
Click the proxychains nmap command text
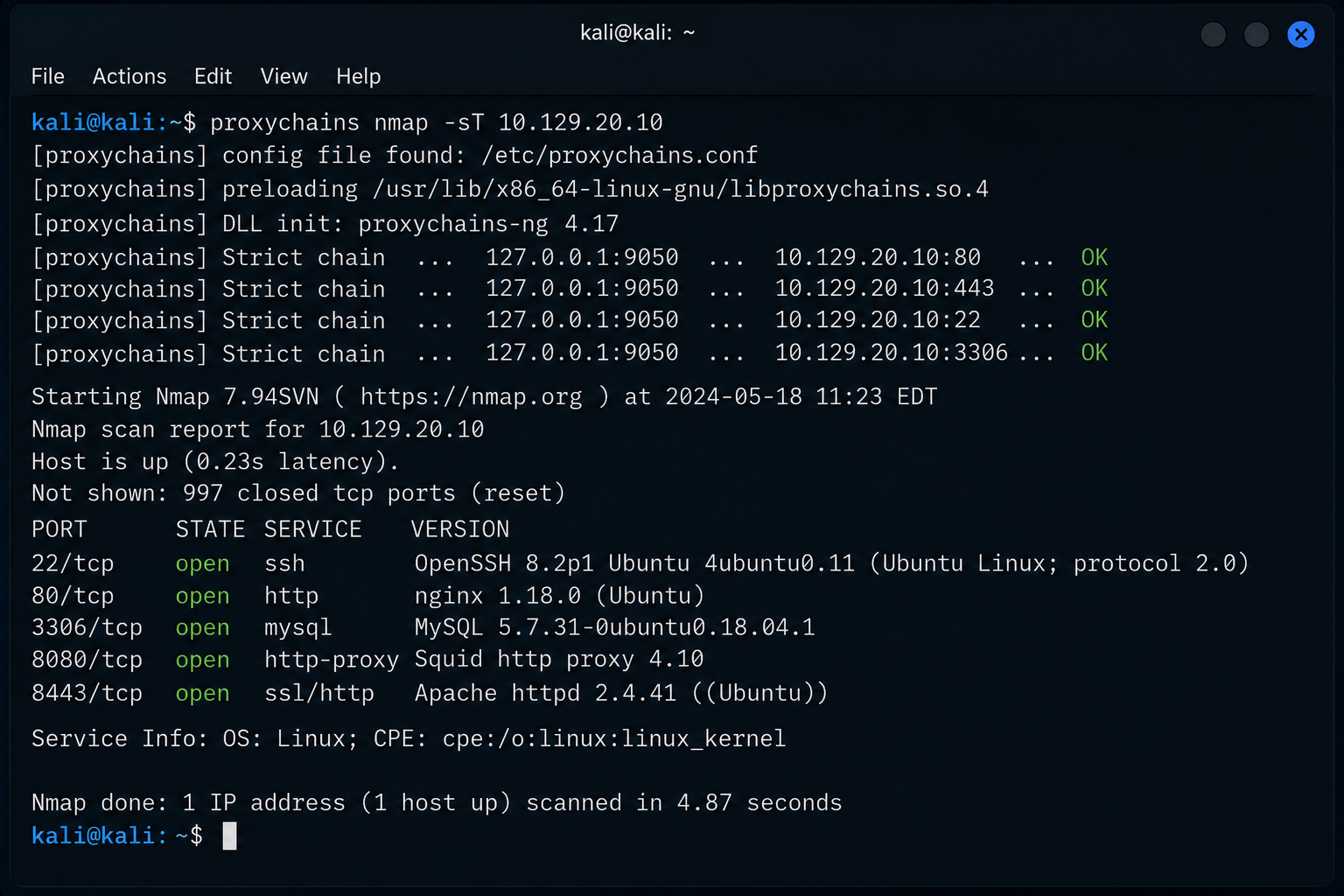[x=437, y=122]
